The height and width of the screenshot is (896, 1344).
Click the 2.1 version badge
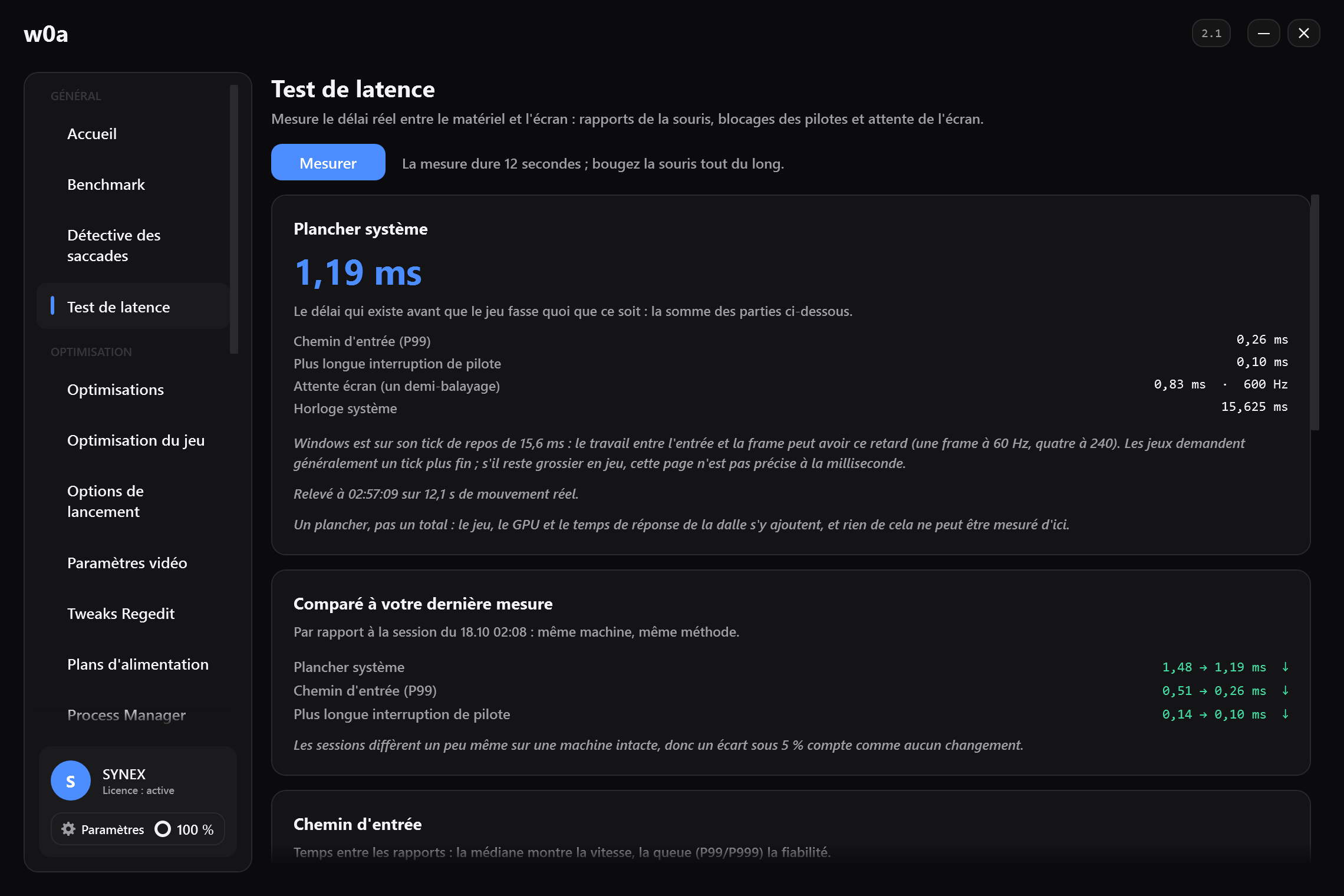point(1211,33)
